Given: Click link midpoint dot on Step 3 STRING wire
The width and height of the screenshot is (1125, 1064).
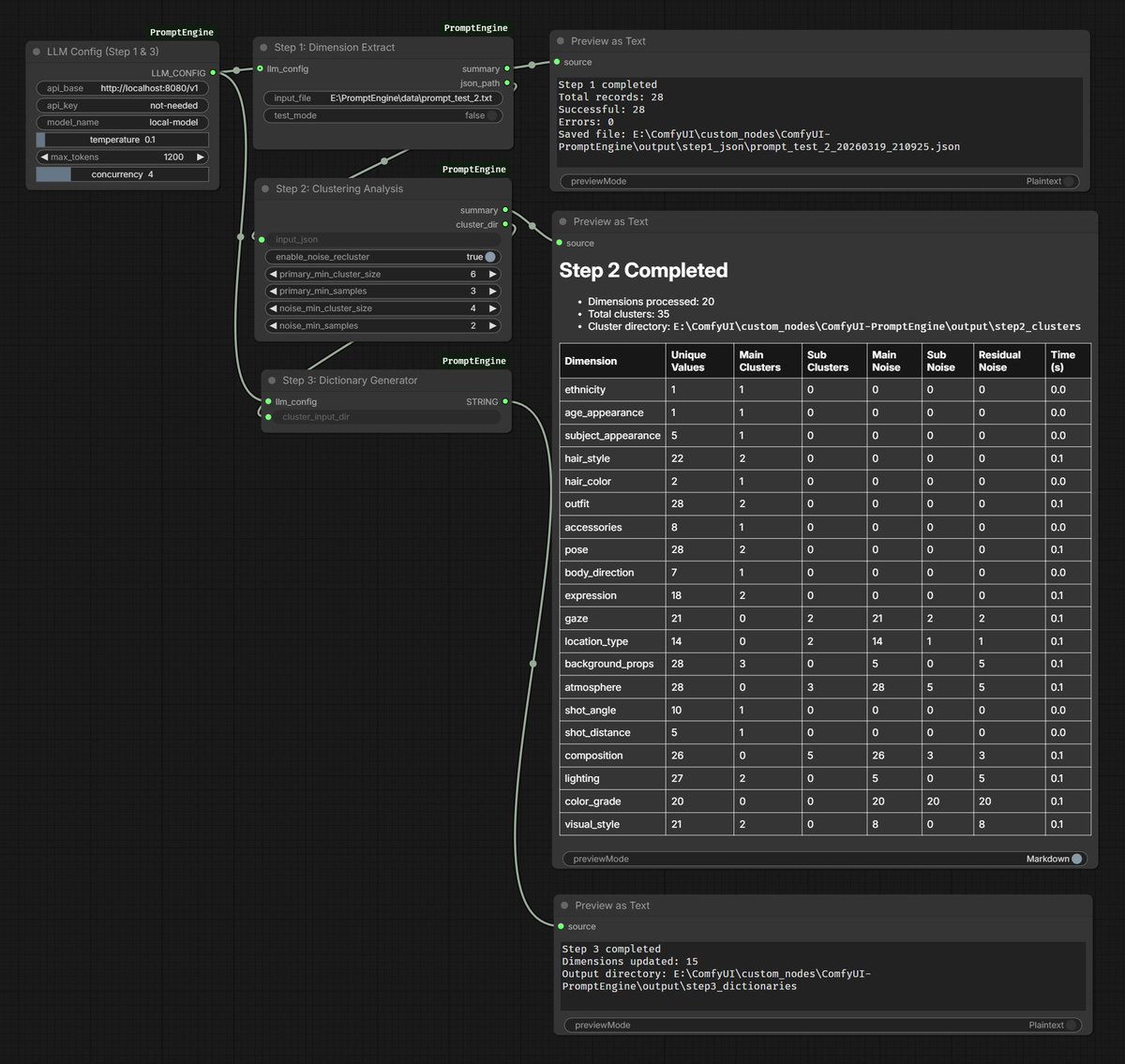Looking at the screenshot, I should point(532,664).
